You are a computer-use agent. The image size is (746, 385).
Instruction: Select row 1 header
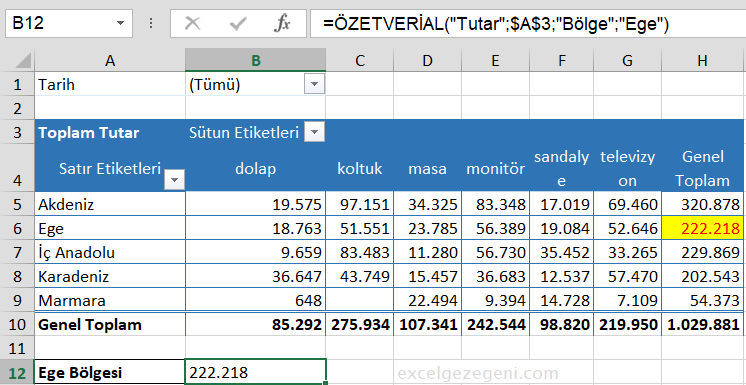17,85
